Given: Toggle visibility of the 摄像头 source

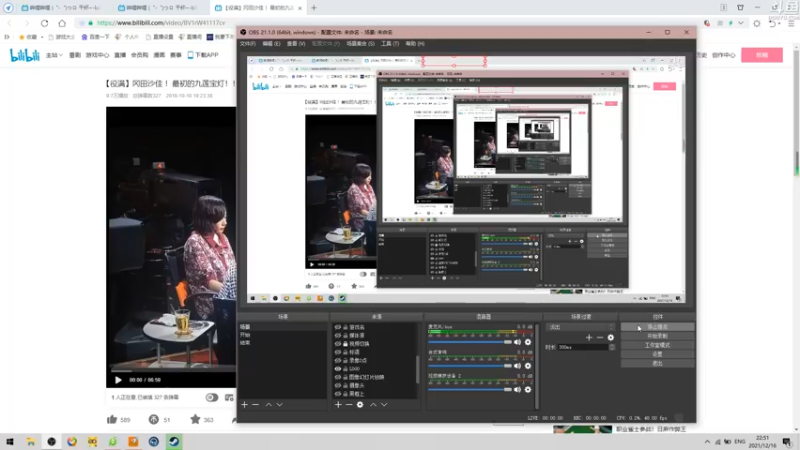Looking at the screenshot, I should point(337,385).
